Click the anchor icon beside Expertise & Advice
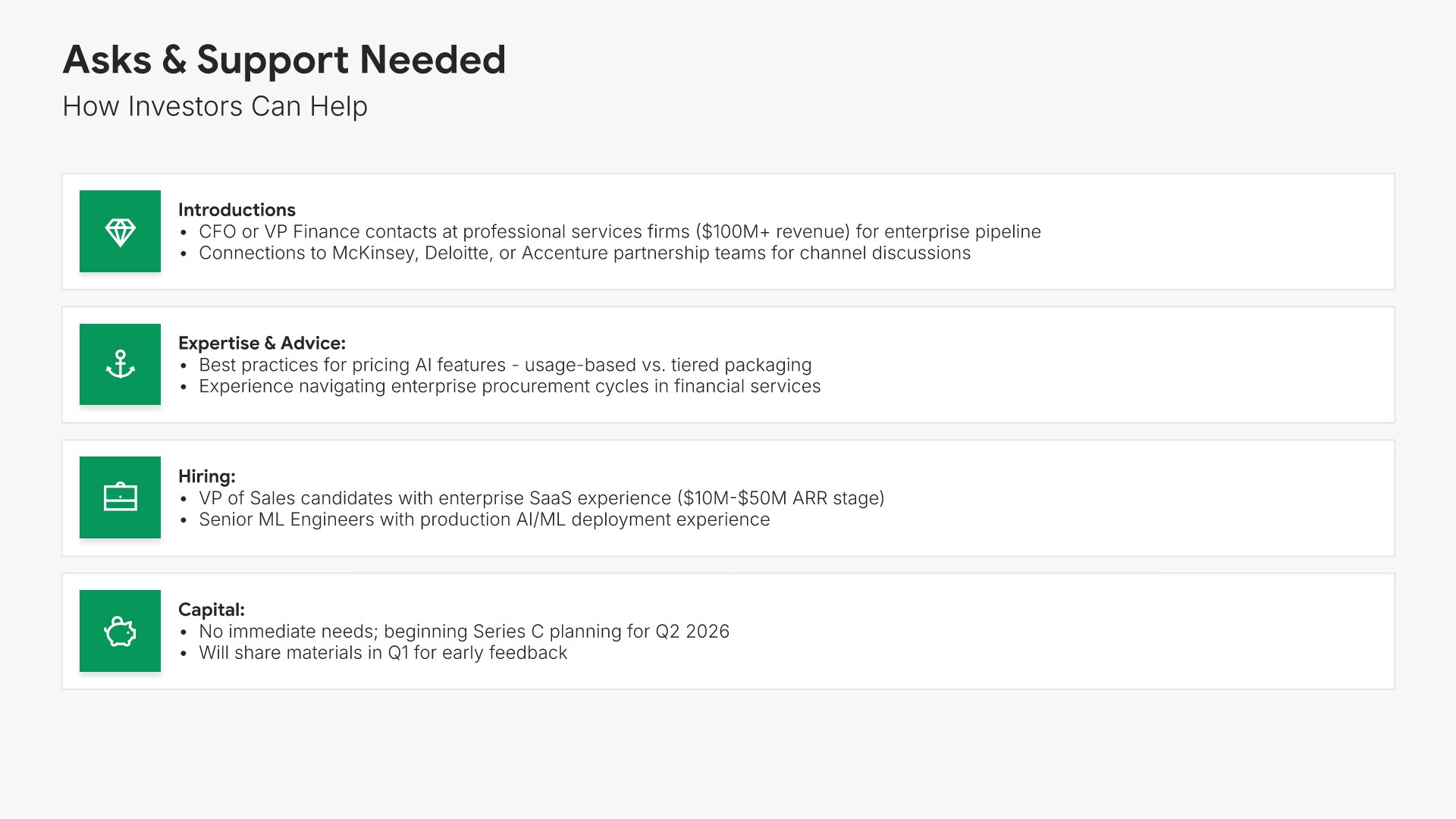 click(120, 365)
